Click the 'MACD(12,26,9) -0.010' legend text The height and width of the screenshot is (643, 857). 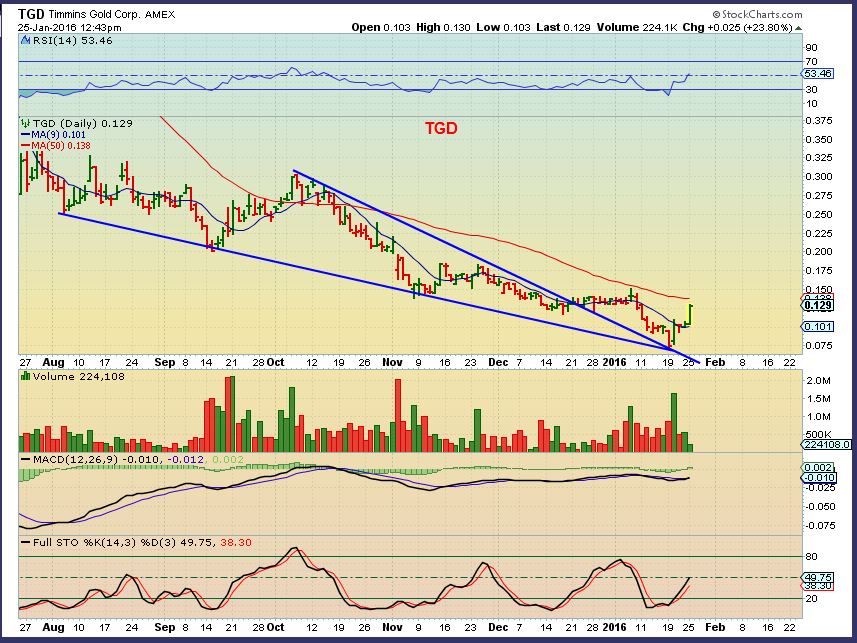pyautogui.click(x=97, y=460)
